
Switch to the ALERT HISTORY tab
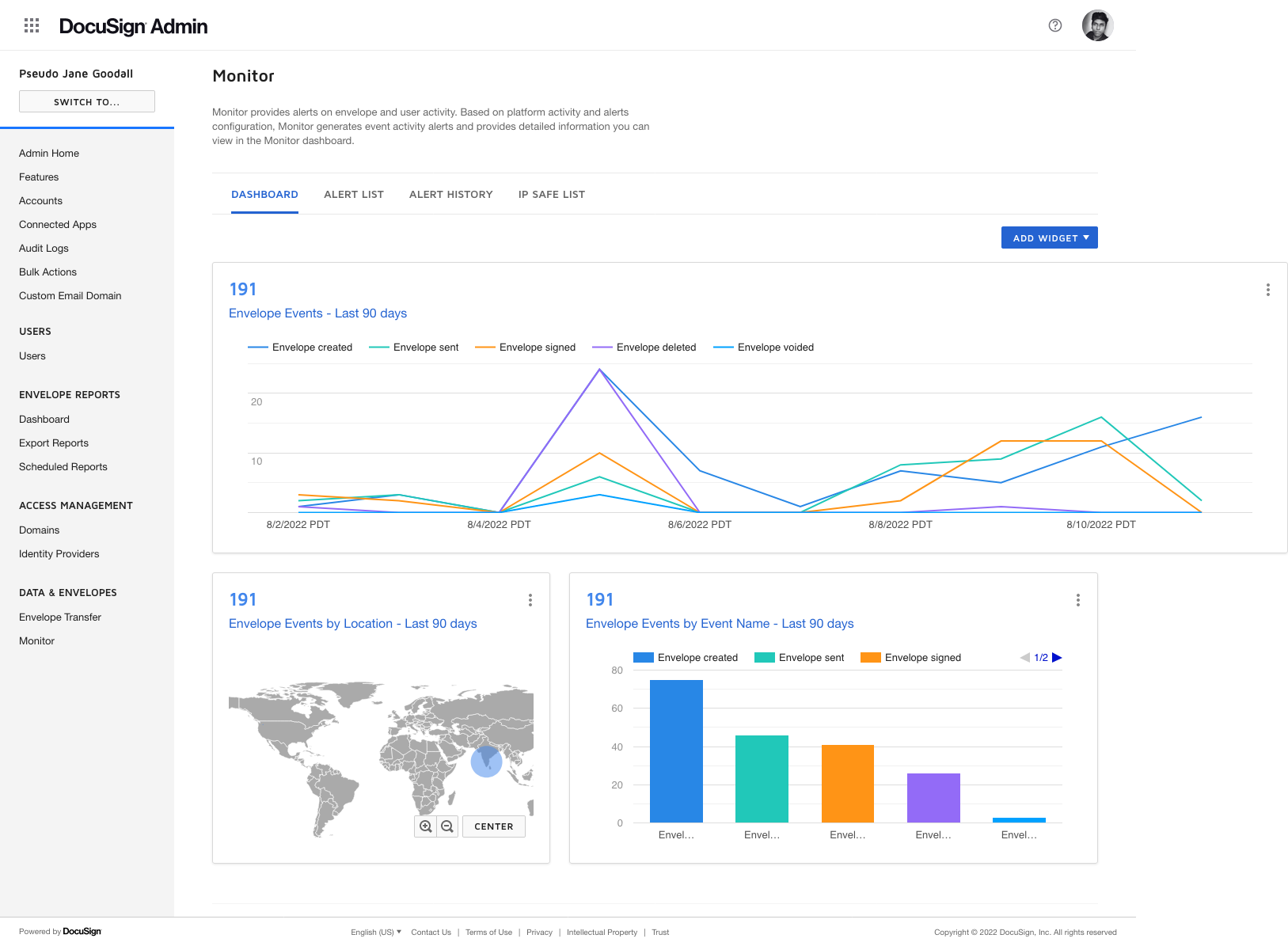tap(451, 195)
